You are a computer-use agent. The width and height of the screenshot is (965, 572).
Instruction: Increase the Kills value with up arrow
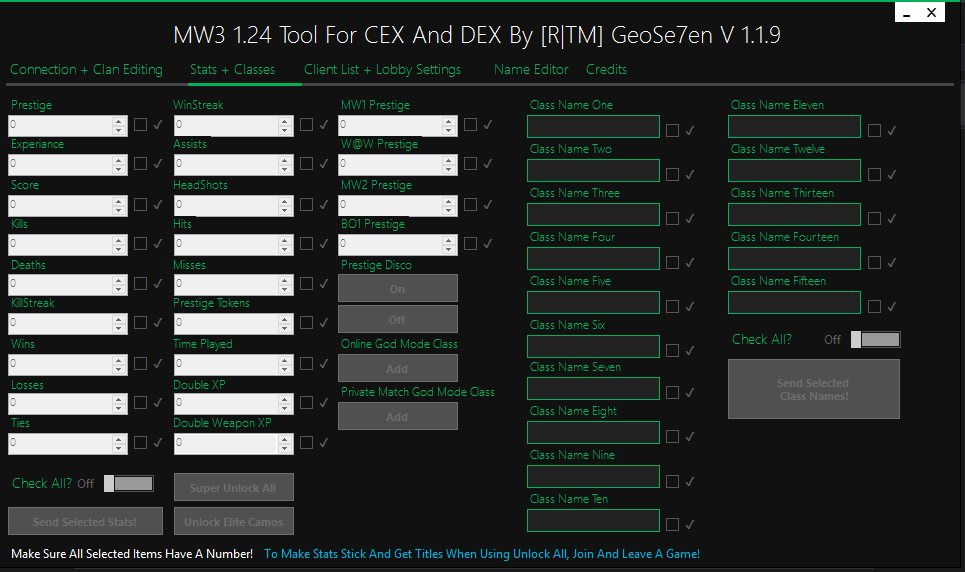[119, 240]
